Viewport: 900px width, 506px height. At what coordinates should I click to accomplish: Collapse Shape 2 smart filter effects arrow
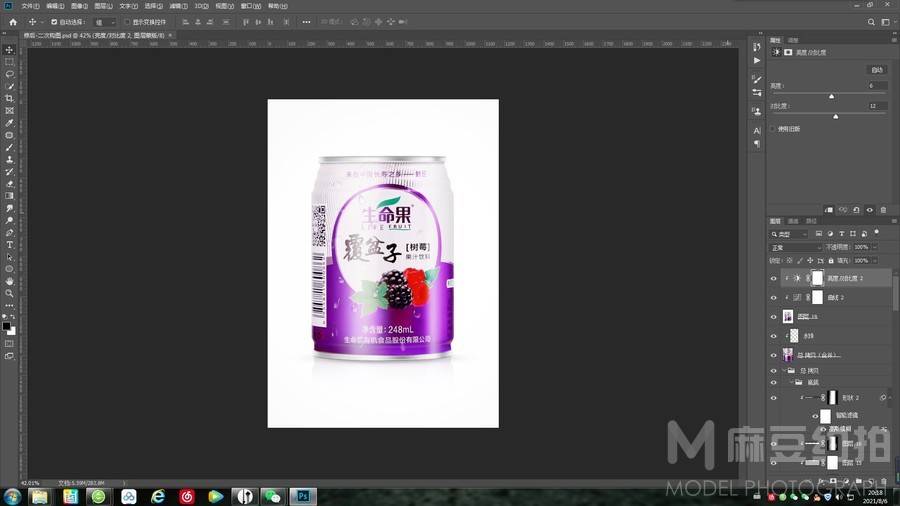(890, 398)
